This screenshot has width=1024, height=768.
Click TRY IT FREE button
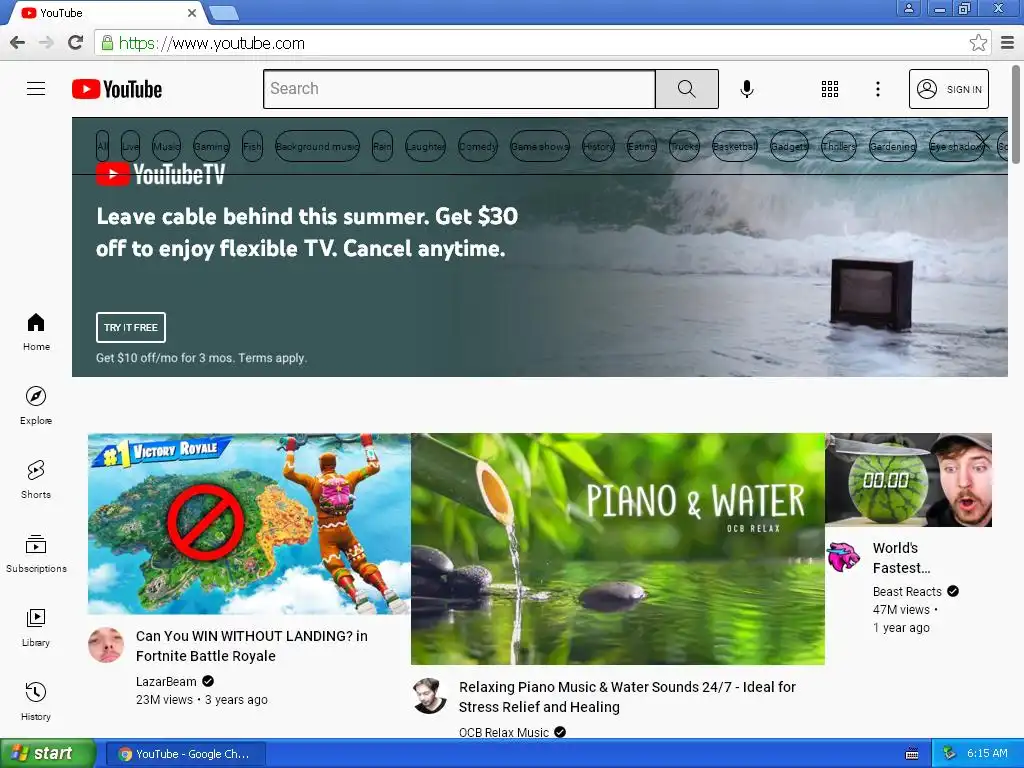point(131,327)
